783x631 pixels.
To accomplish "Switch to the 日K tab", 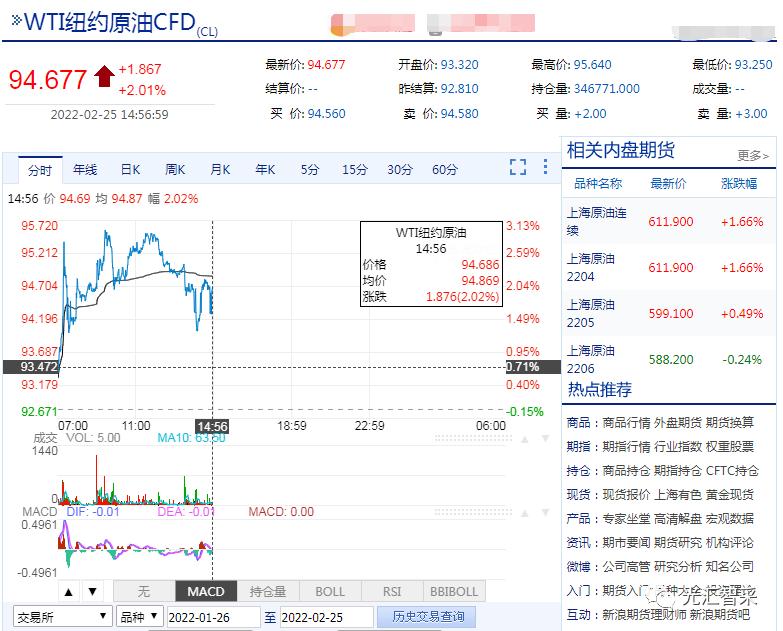I will tap(130, 170).
